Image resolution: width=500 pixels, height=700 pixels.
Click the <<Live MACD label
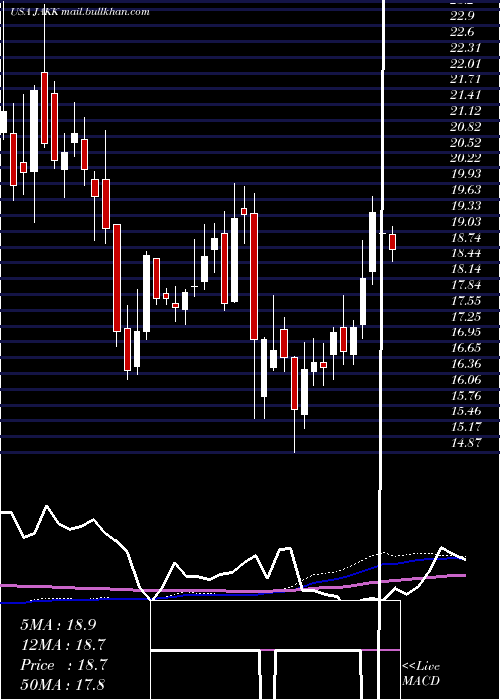click(x=421, y=673)
